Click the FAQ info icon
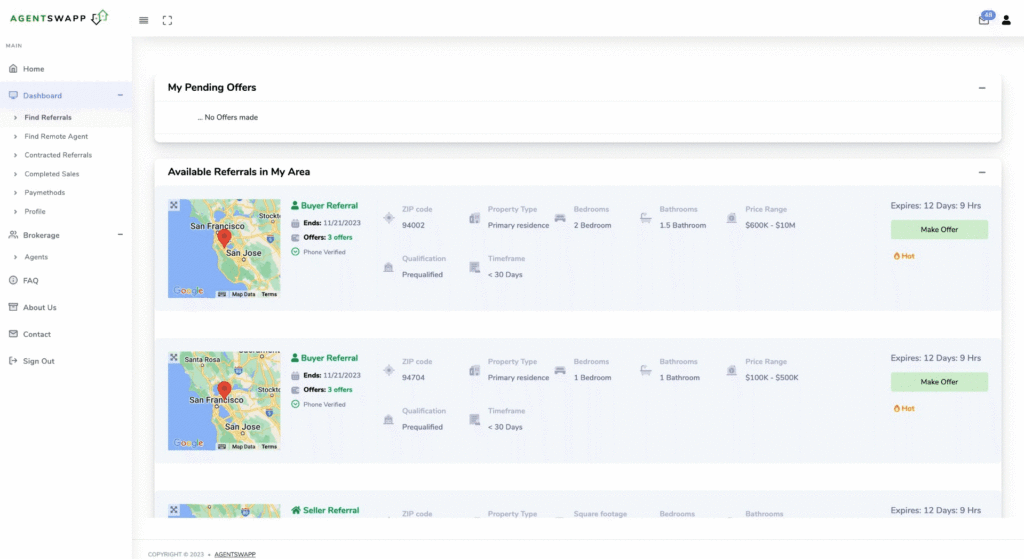The height and width of the screenshot is (559, 1024). tap(13, 280)
